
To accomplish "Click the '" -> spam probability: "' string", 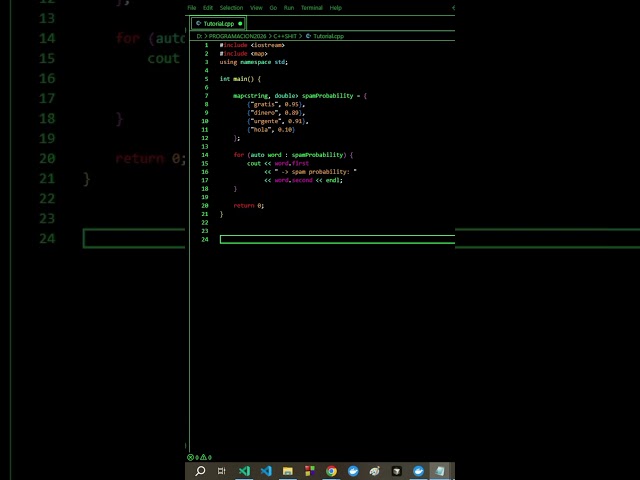I will tap(316, 172).
